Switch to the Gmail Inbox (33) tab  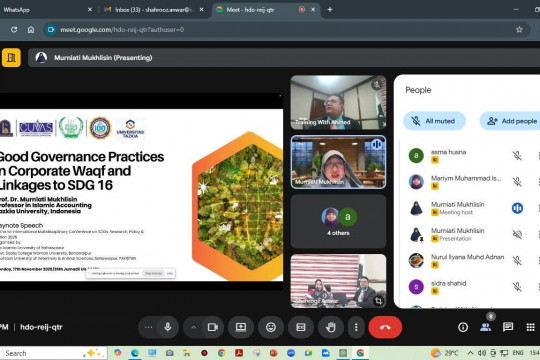pyautogui.click(x=152, y=10)
